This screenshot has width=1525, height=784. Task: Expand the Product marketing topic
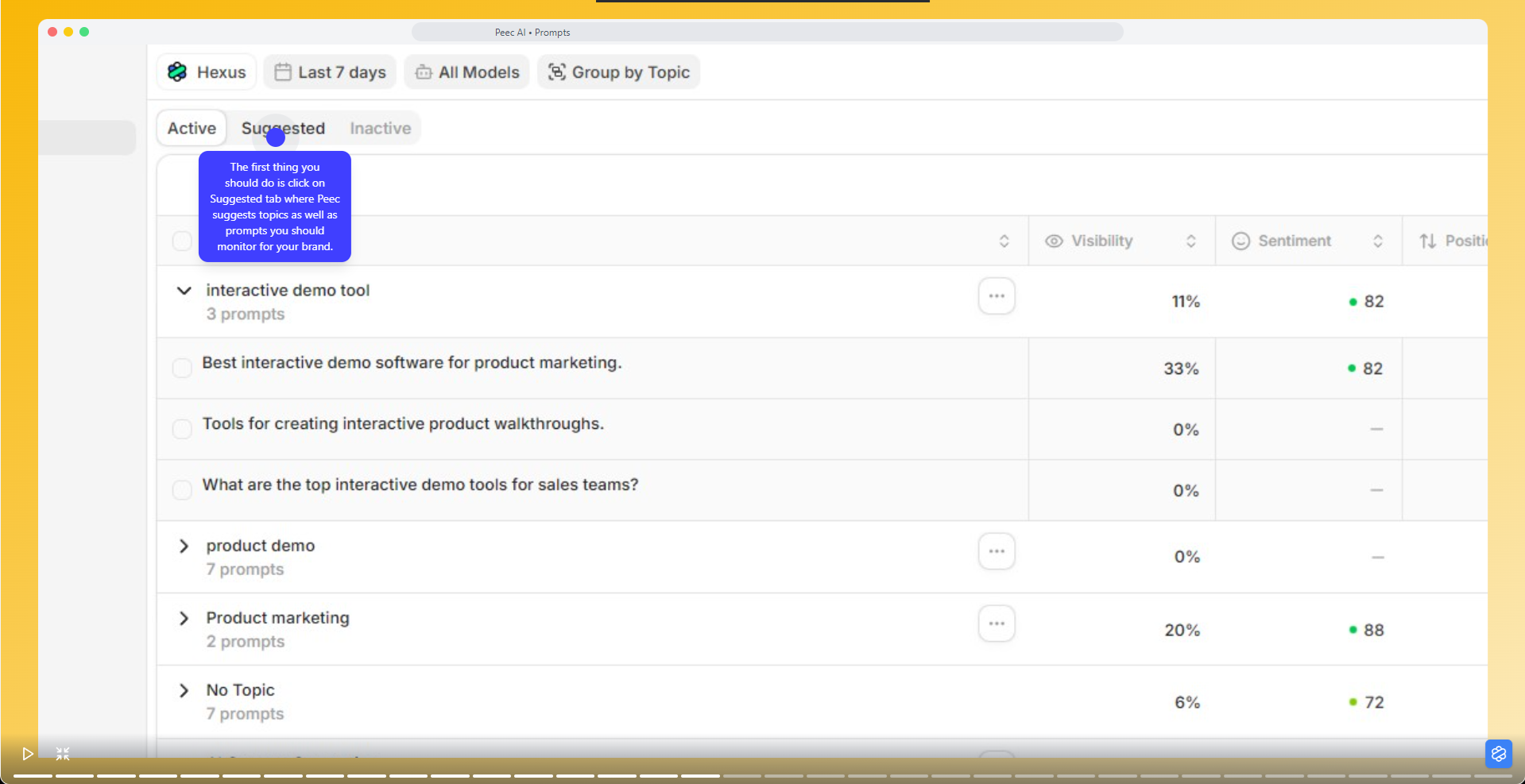184,619
